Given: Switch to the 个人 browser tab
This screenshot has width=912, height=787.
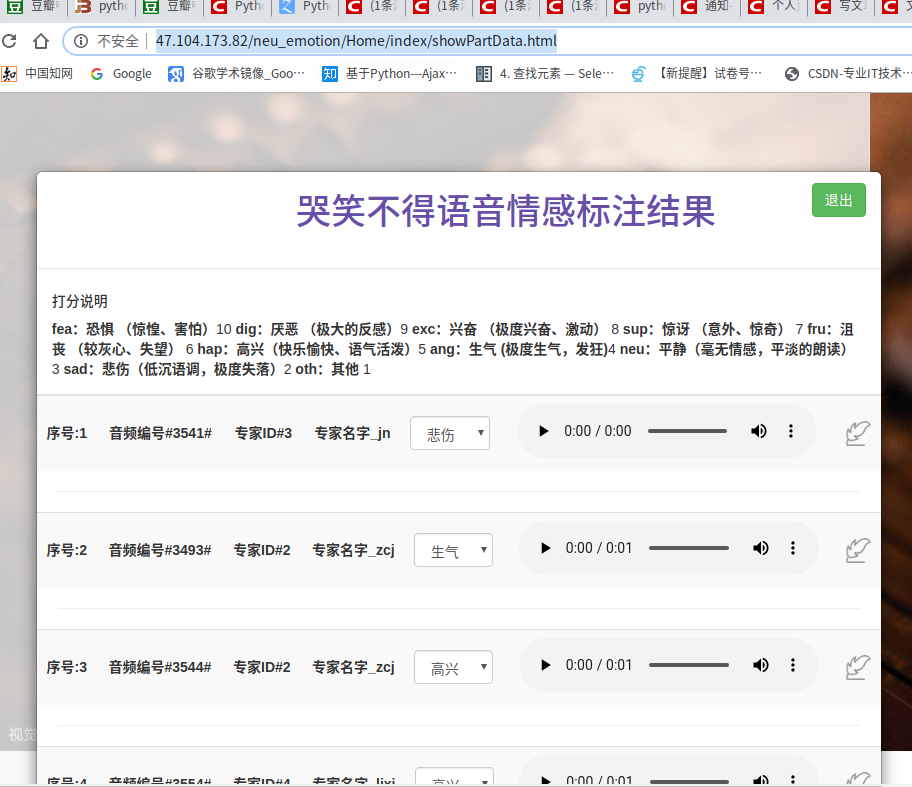Looking at the screenshot, I should click(x=774, y=6).
